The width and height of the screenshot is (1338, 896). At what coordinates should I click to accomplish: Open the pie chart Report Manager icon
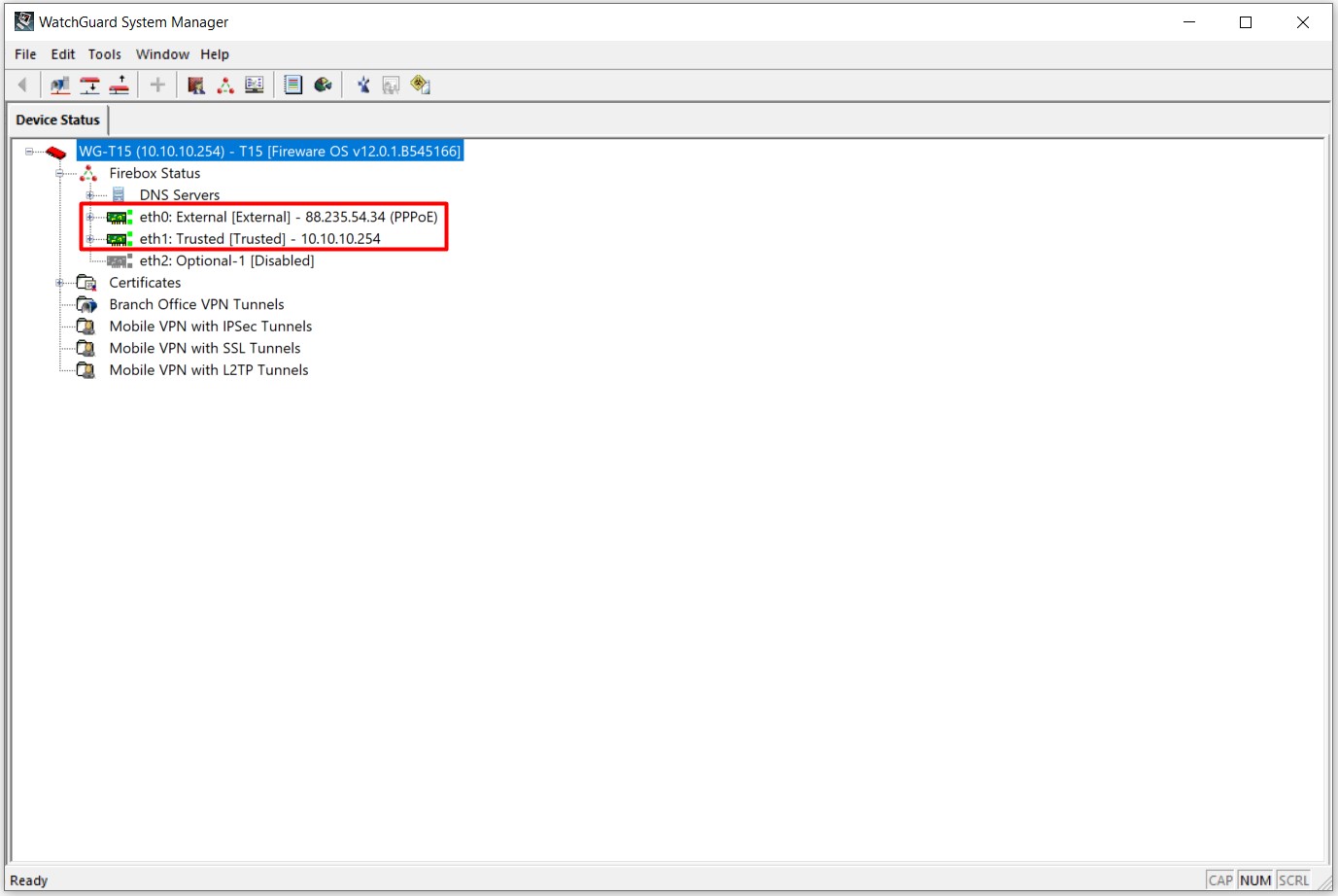(323, 85)
